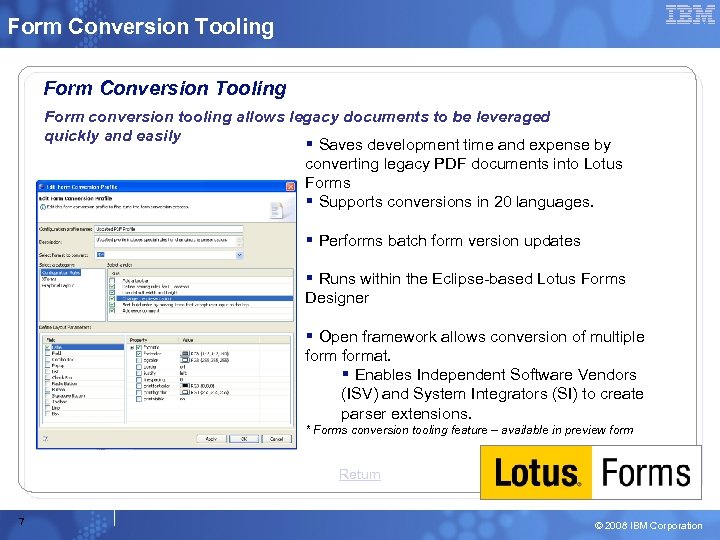This screenshot has width=720, height=540.
Task: Select the Popup row in the Item list
Action: pos(84,366)
